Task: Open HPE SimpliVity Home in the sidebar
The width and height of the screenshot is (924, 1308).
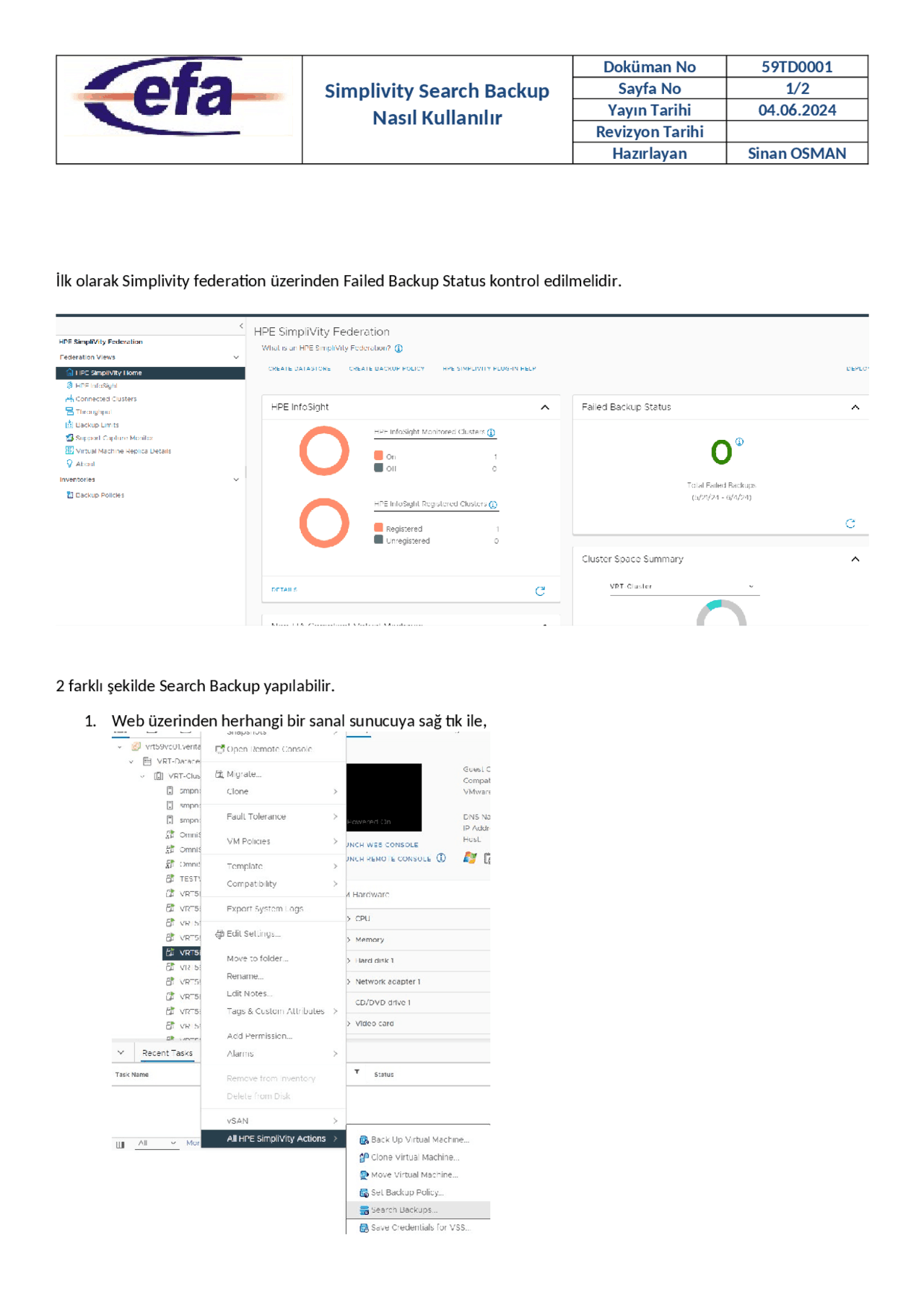Action: click(x=150, y=373)
